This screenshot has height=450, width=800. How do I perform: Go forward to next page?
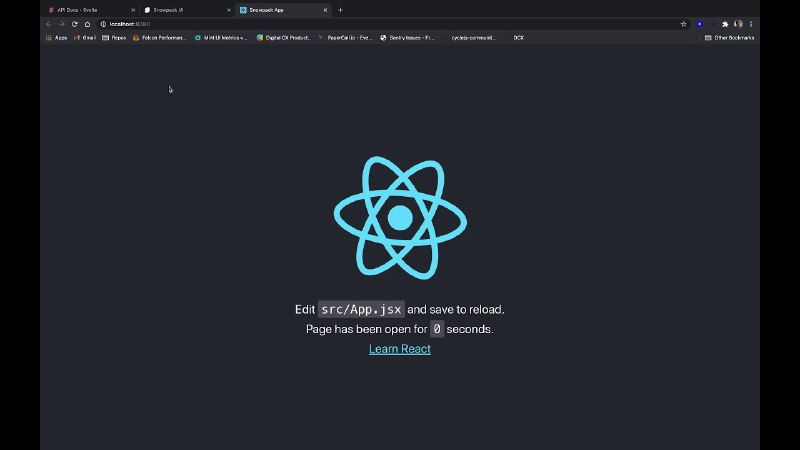[x=62, y=24]
